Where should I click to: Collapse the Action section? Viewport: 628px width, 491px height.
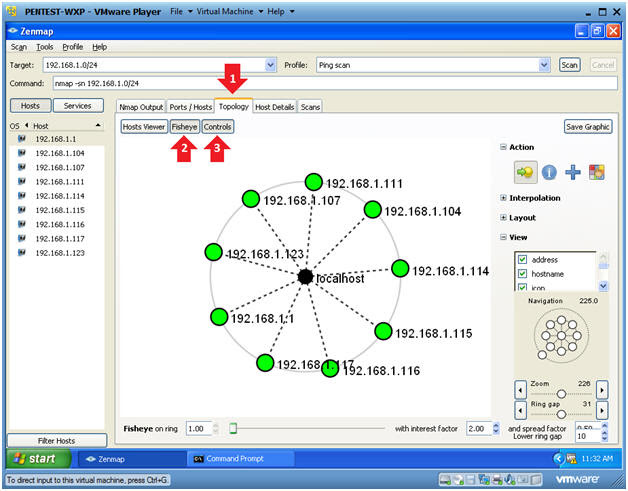coord(503,147)
